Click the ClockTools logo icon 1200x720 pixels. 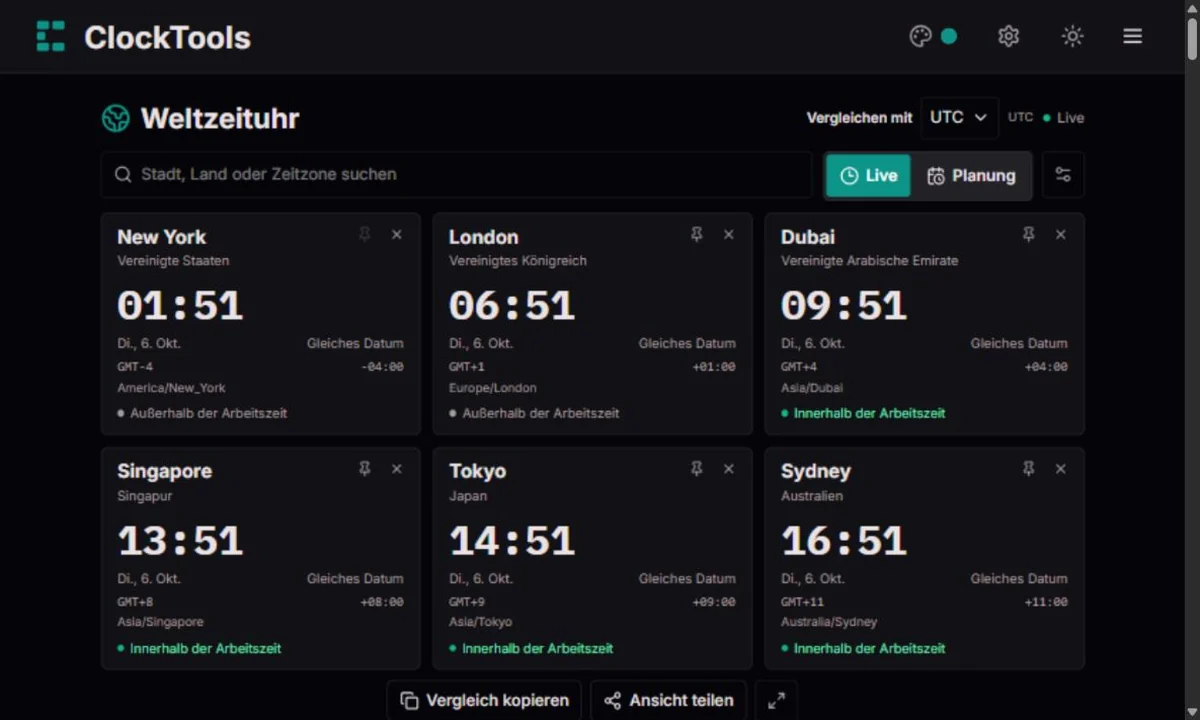click(50, 36)
